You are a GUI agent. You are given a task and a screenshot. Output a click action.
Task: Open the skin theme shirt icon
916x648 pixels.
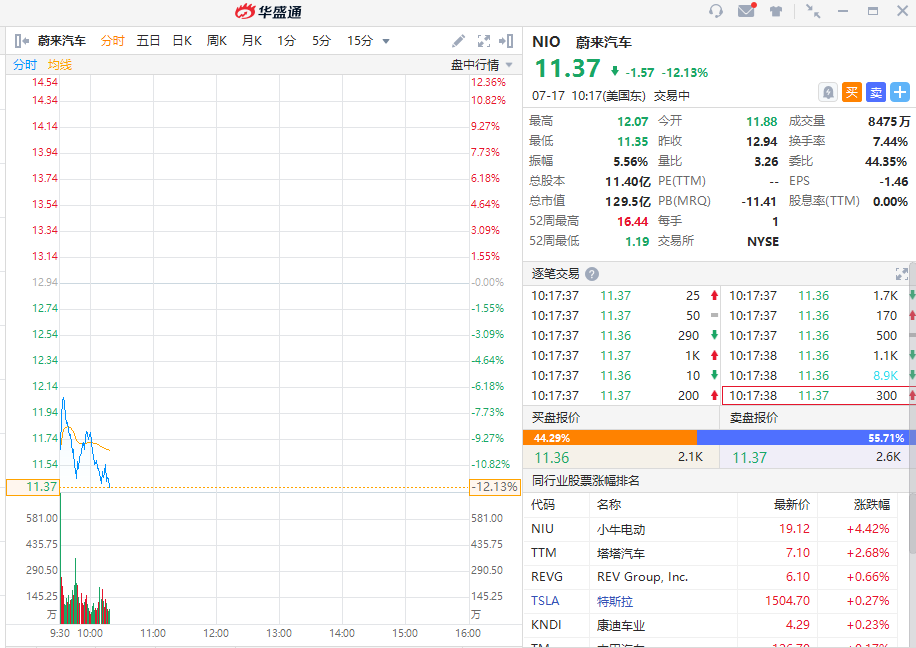(x=776, y=11)
